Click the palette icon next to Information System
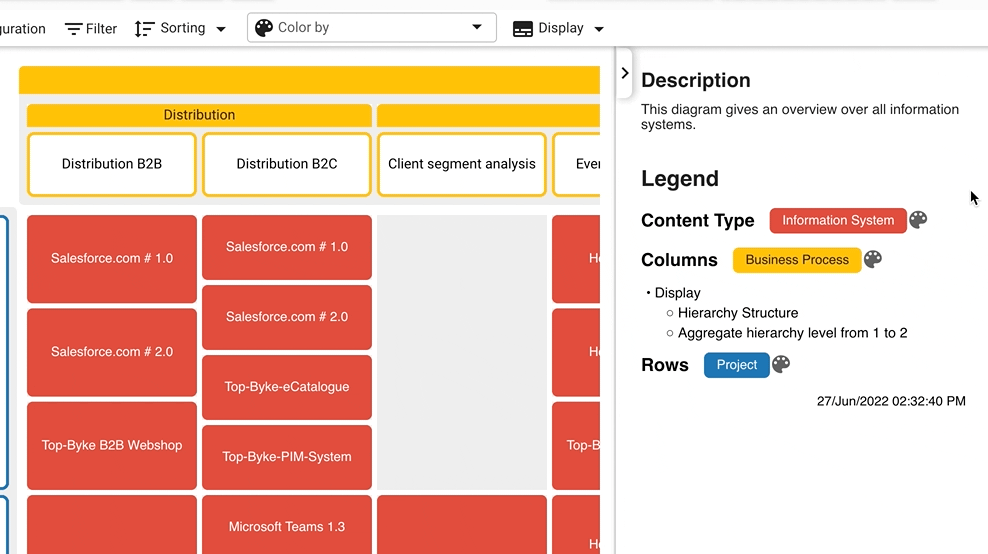This screenshot has width=988, height=554. 918,220
